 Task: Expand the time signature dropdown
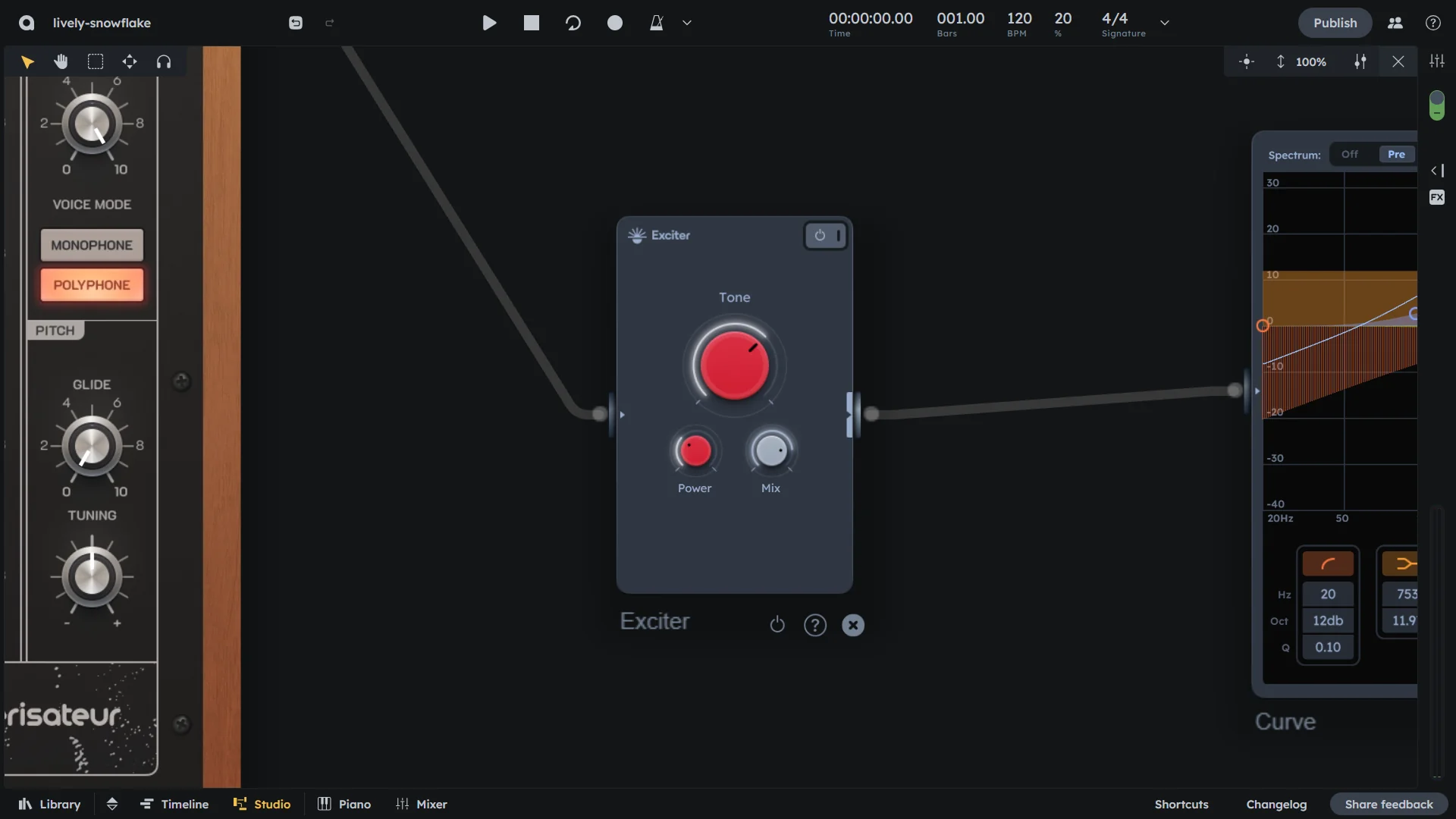(1164, 23)
